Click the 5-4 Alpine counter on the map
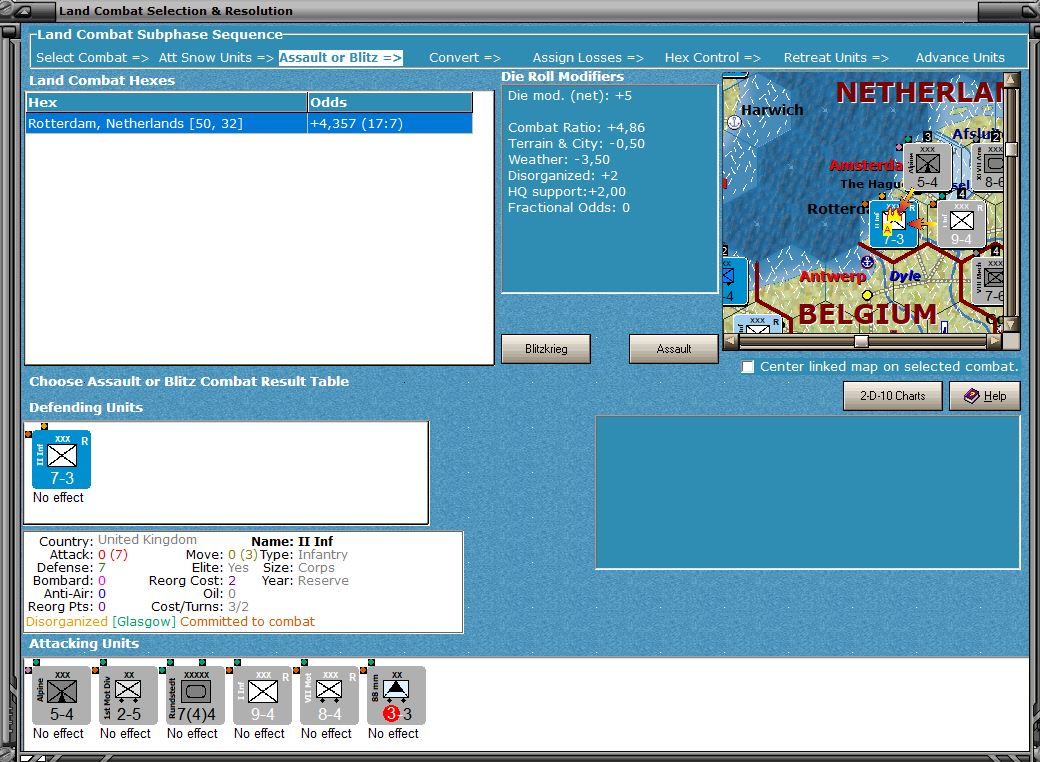This screenshot has height=762, width=1040. pos(927,167)
